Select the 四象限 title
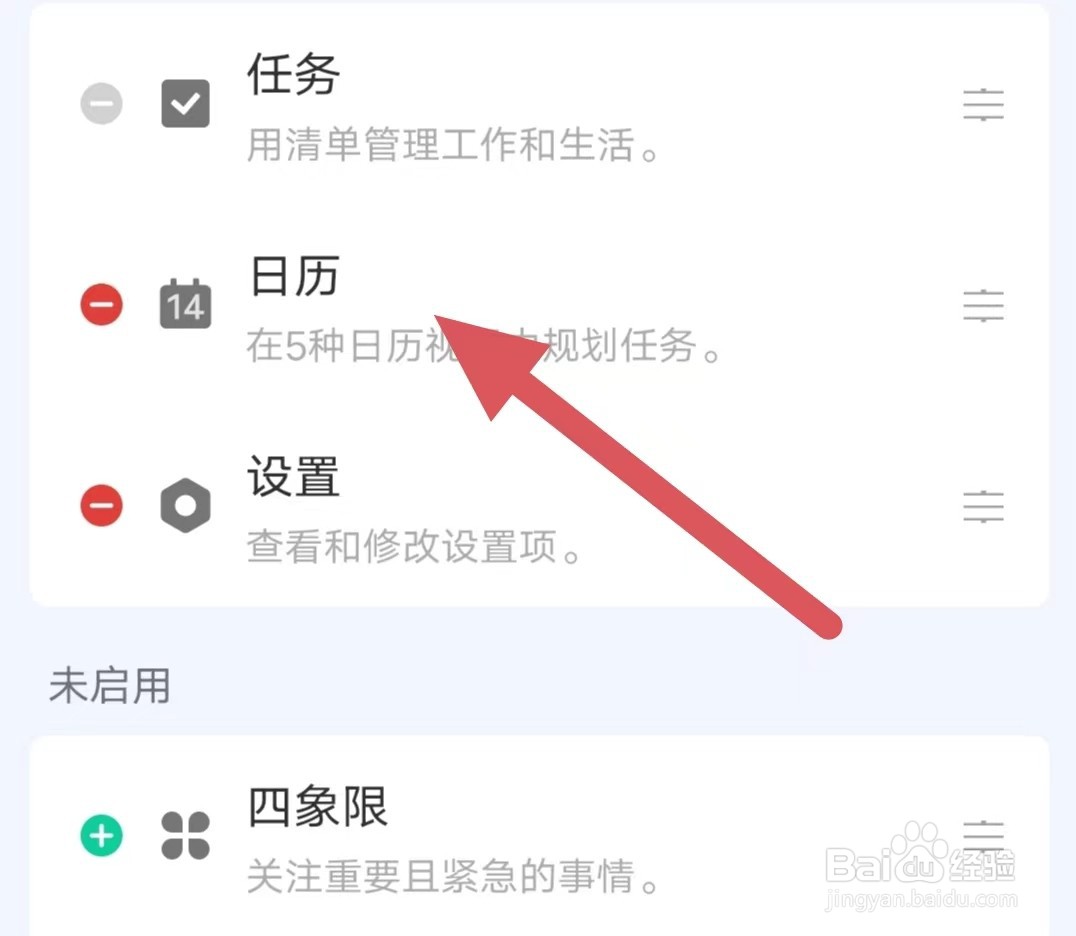This screenshot has width=1076, height=936. coord(318,806)
